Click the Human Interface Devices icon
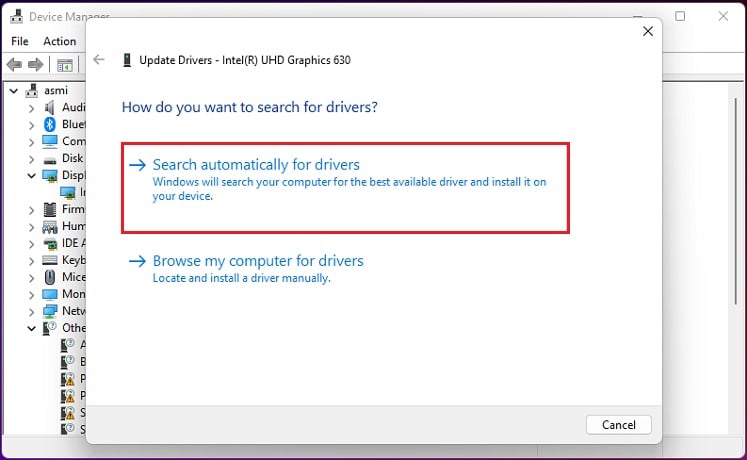This screenshot has height=460, width=747. (x=50, y=227)
